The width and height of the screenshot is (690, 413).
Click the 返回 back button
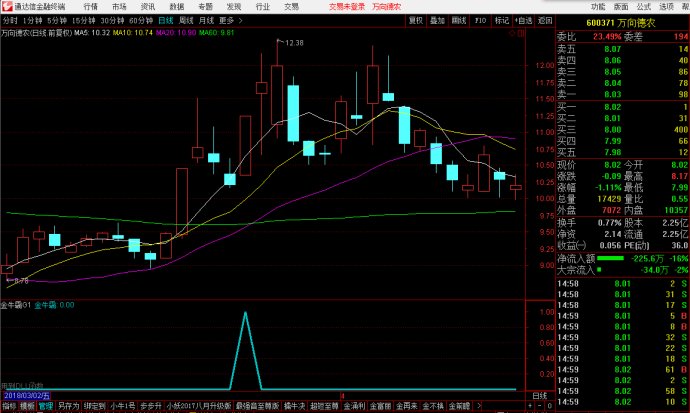tap(545, 20)
